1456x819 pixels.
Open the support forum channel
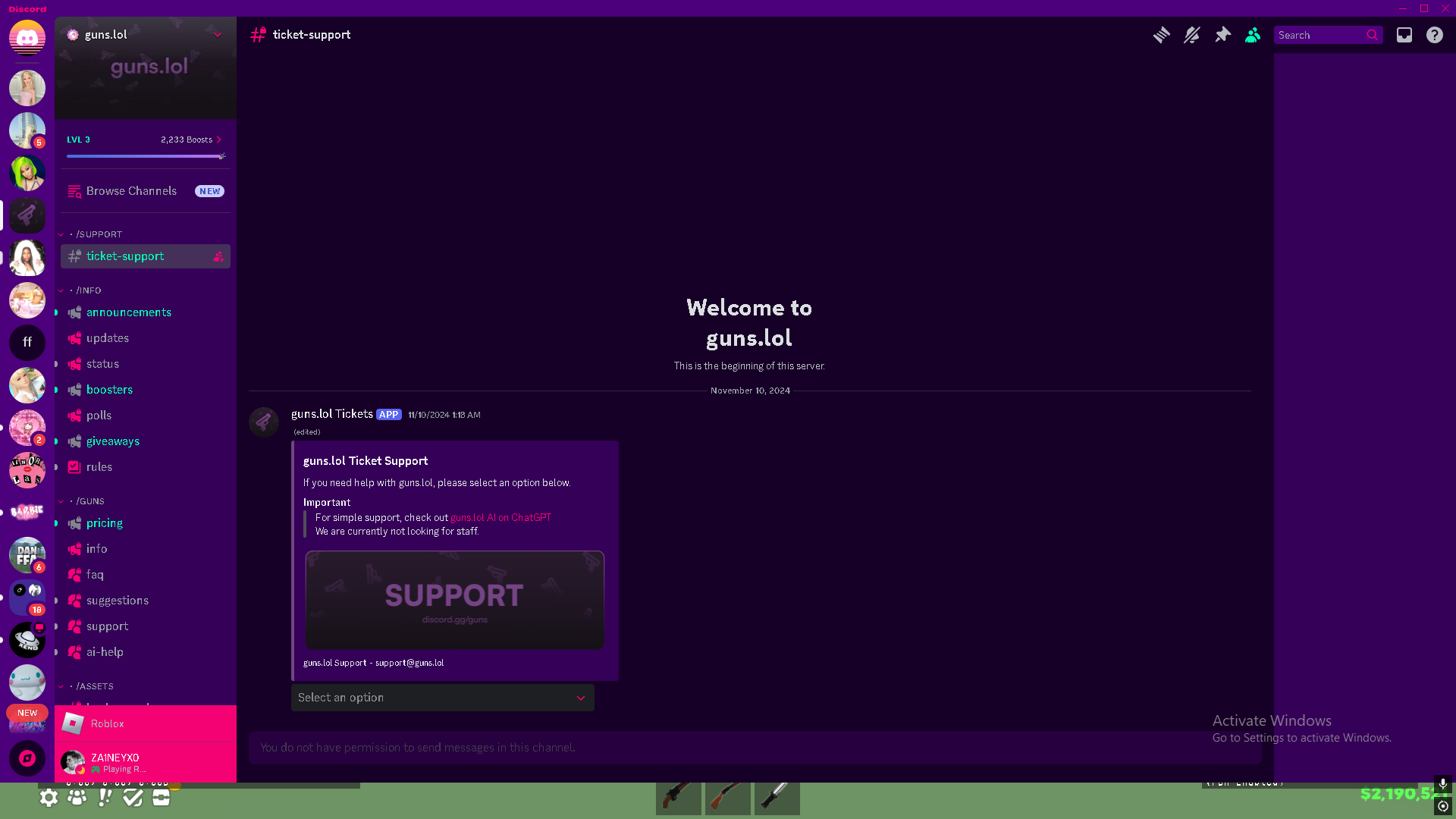(146, 626)
